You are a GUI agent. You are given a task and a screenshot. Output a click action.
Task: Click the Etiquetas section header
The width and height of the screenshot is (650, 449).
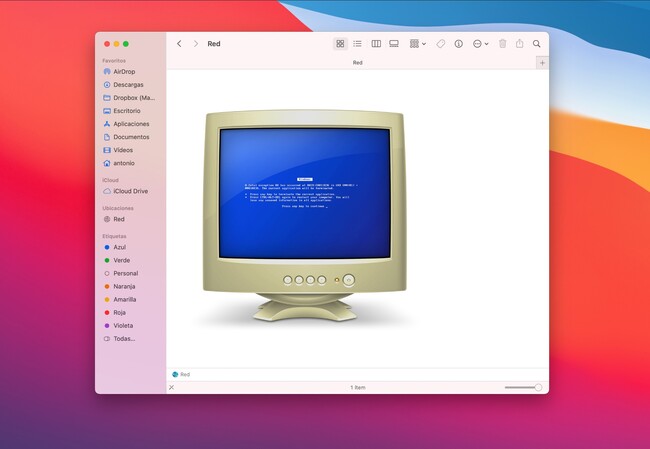[114, 236]
